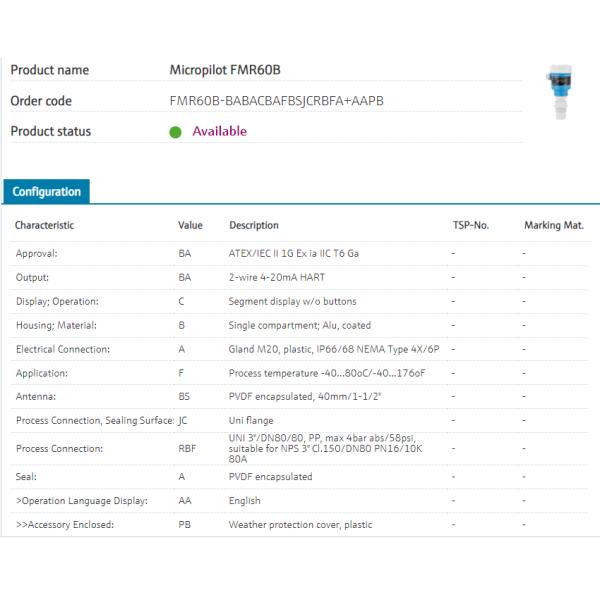This screenshot has height=600, width=600.
Task: Click the Marking Mat. column header
Action: click(x=554, y=226)
